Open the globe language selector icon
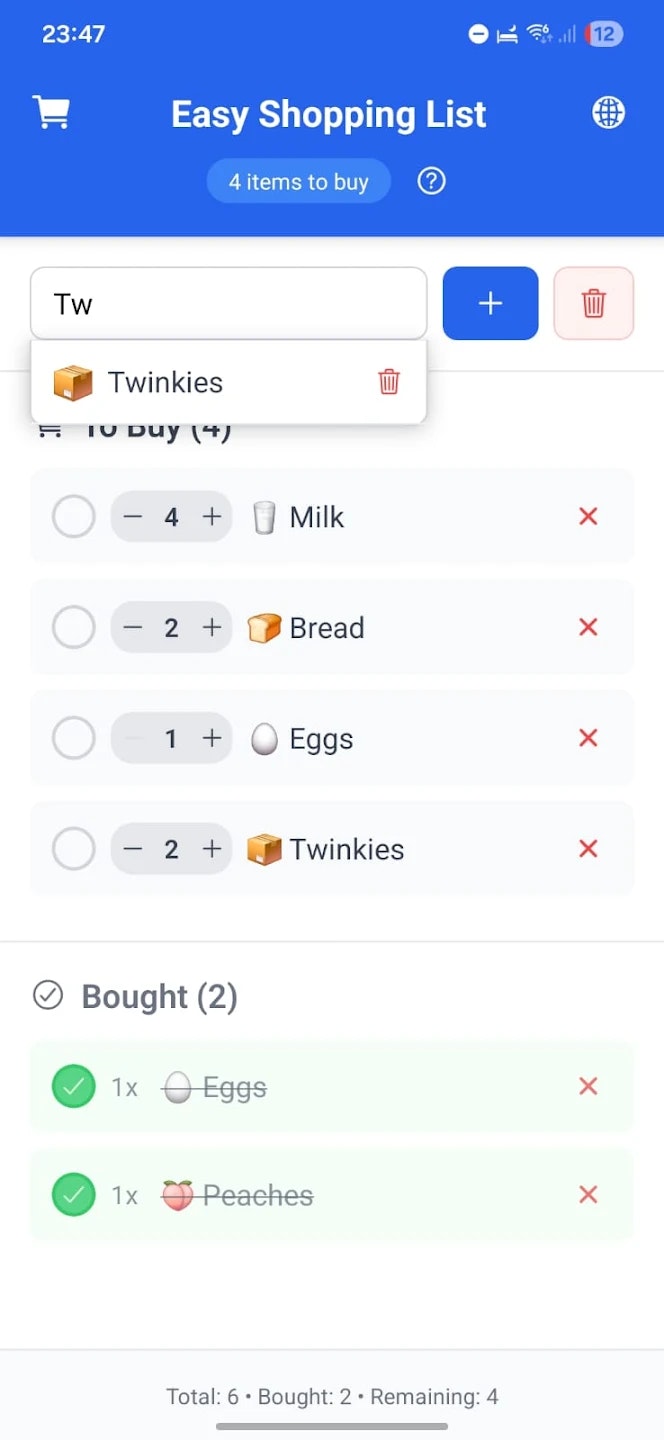This screenshot has height=1440, width=664. (608, 112)
